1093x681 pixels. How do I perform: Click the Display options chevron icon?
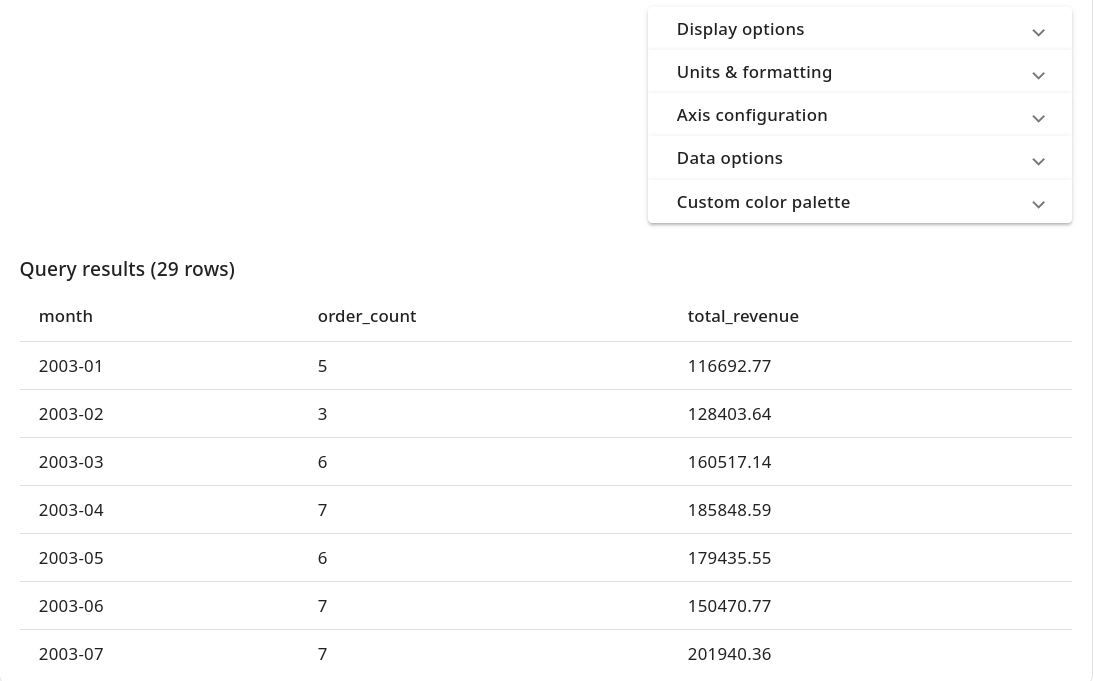click(1038, 32)
